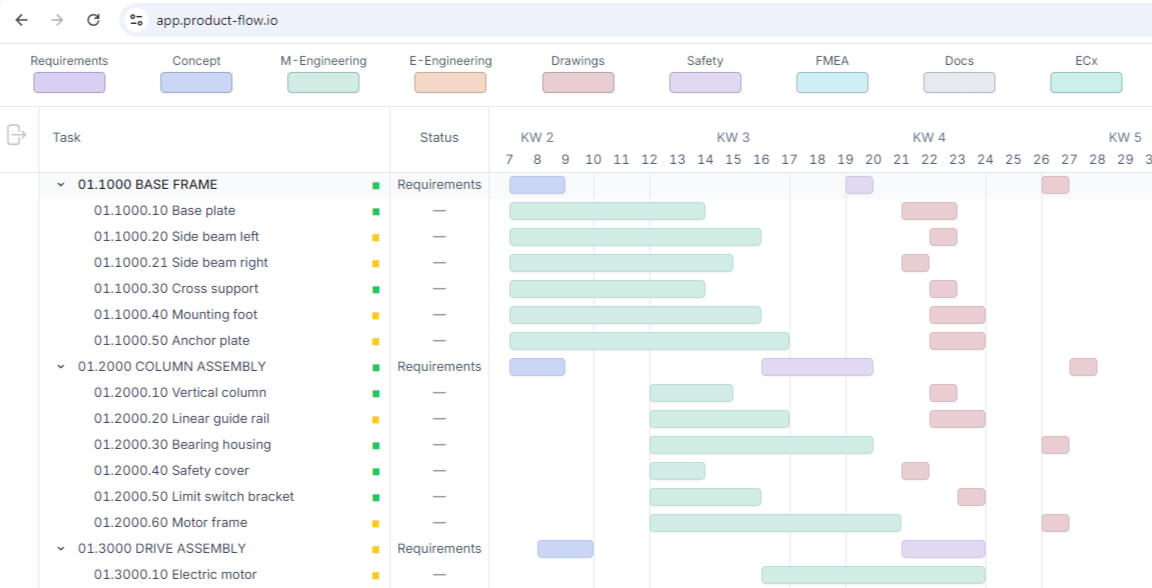1152x588 pixels.
Task: Click the collapse sidebar icon beside Task header
Action: coord(16,134)
